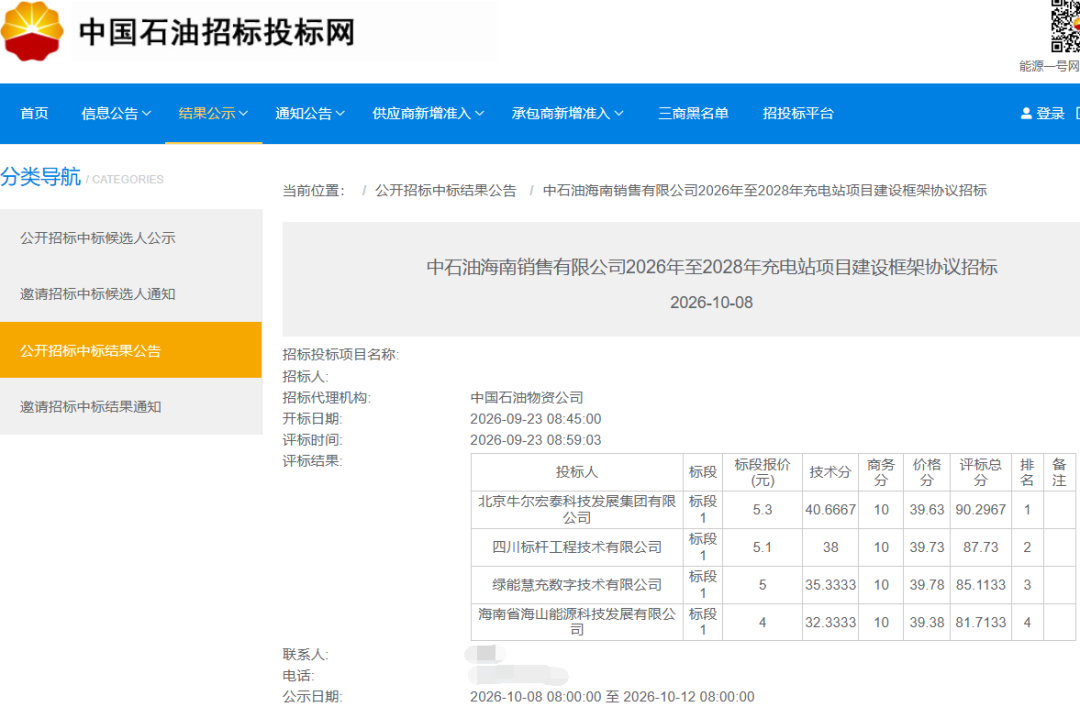Click the 评标总分 column header
Image resolution: width=1080 pixels, height=707 pixels.
(x=981, y=472)
